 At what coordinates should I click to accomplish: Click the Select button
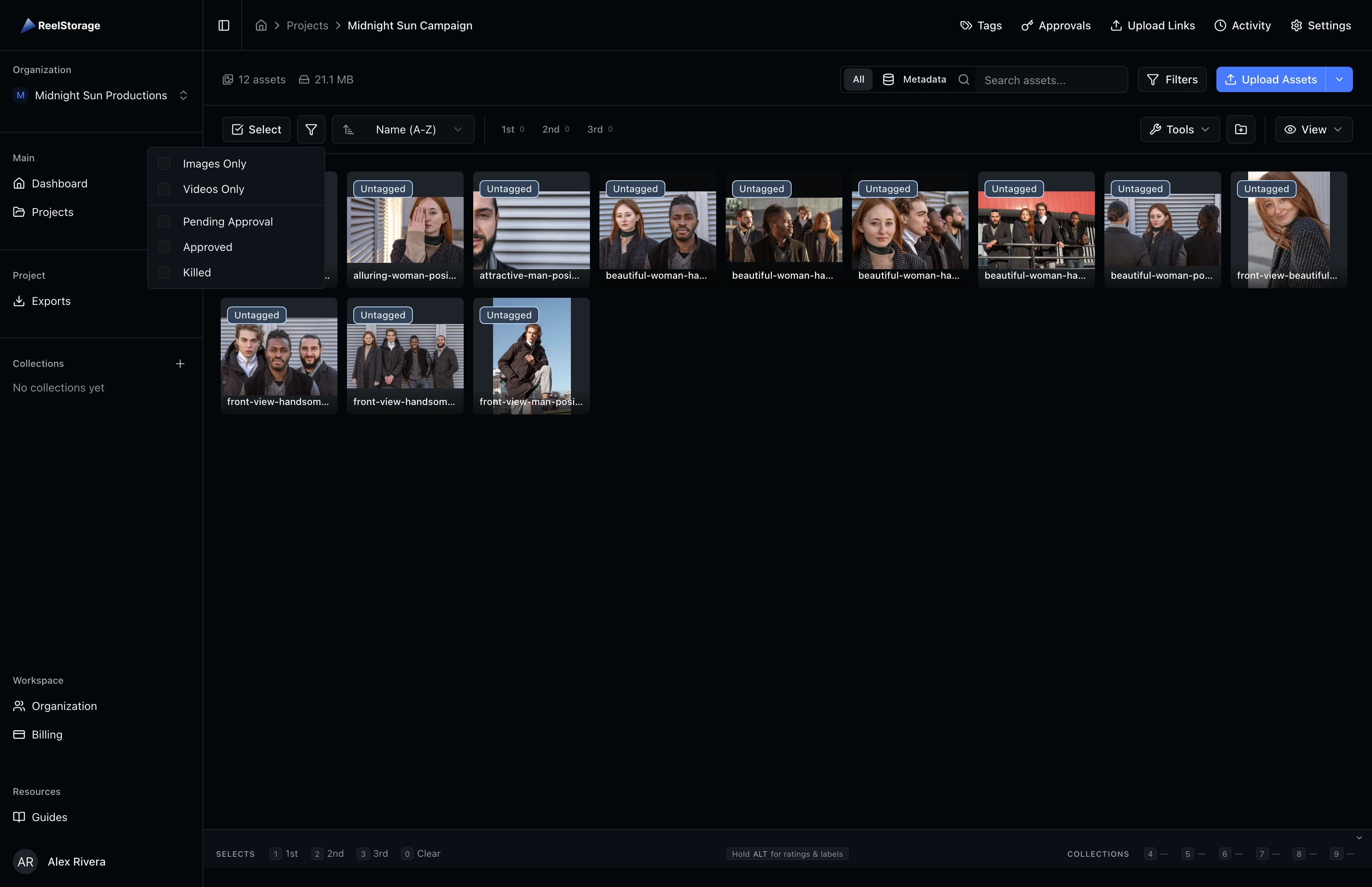pyautogui.click(x=256, y=129)
